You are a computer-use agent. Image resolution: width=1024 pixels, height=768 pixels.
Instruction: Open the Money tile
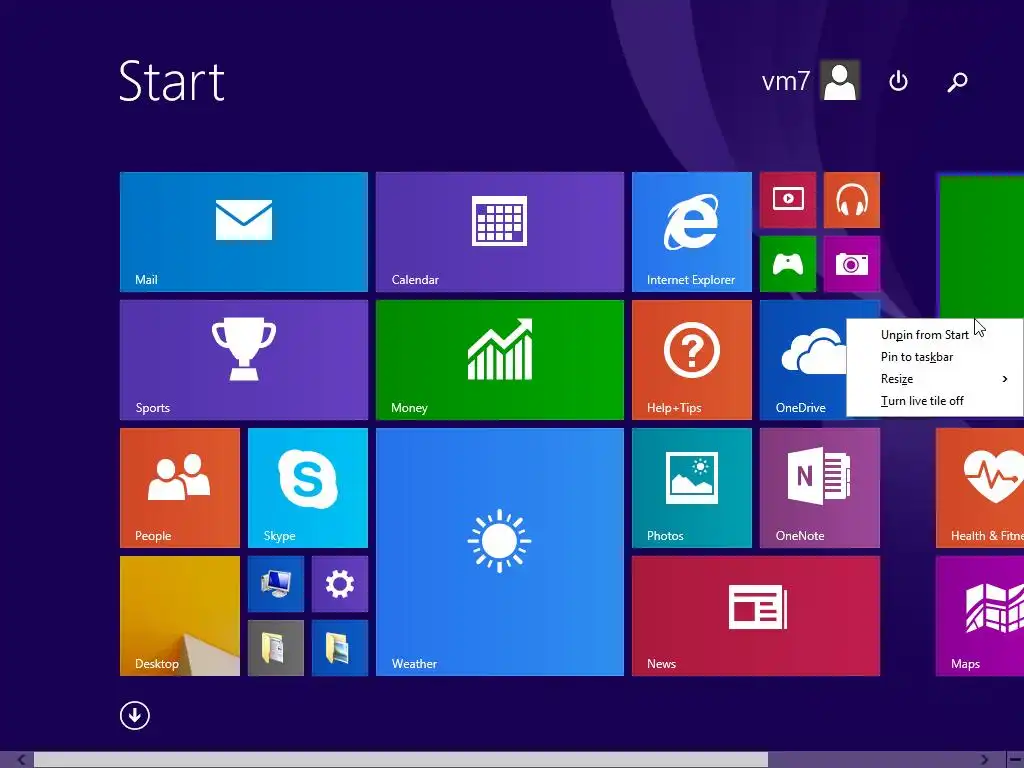[500, 360]
